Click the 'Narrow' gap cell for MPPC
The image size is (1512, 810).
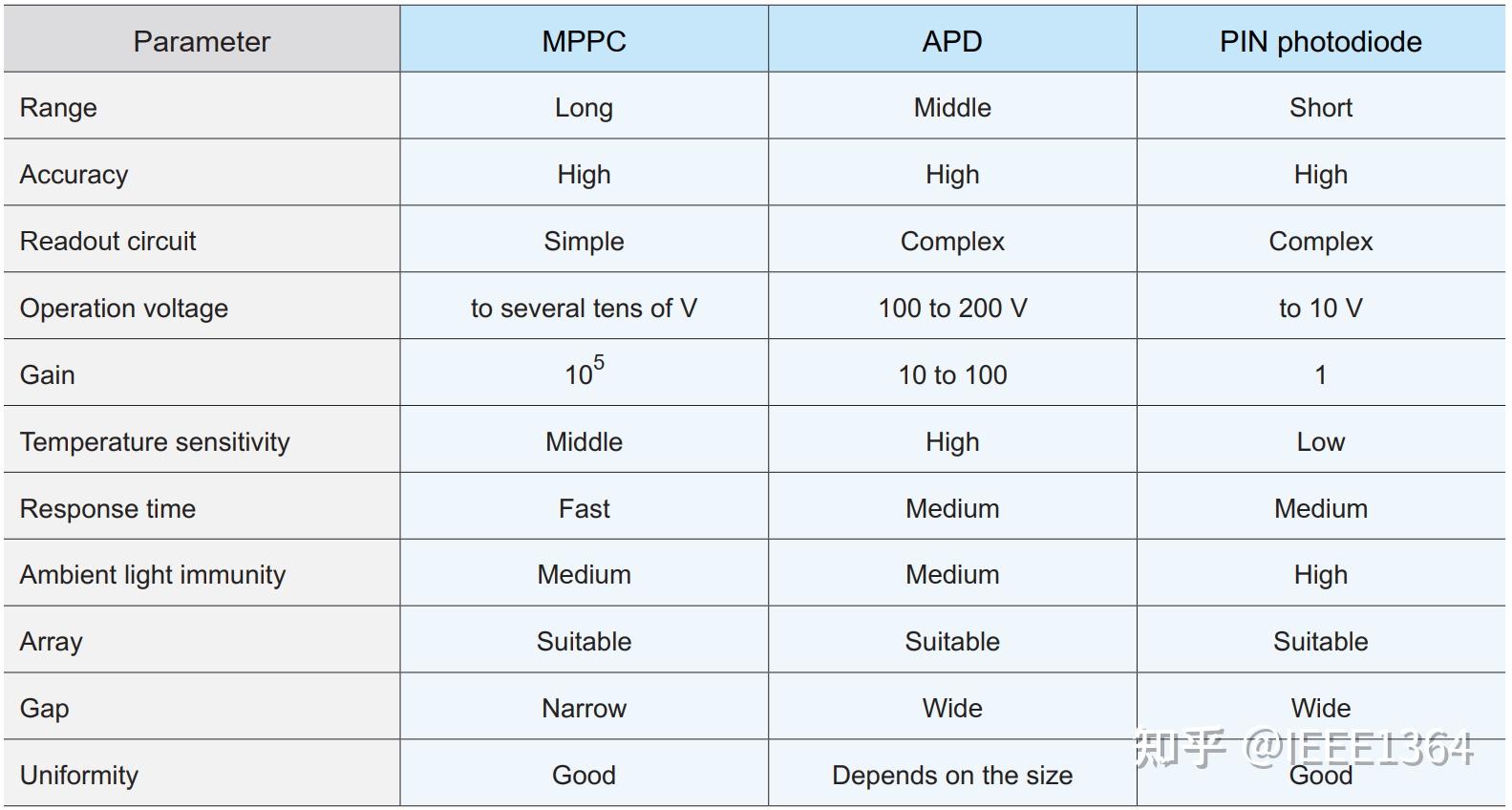[x=584, y=708]
